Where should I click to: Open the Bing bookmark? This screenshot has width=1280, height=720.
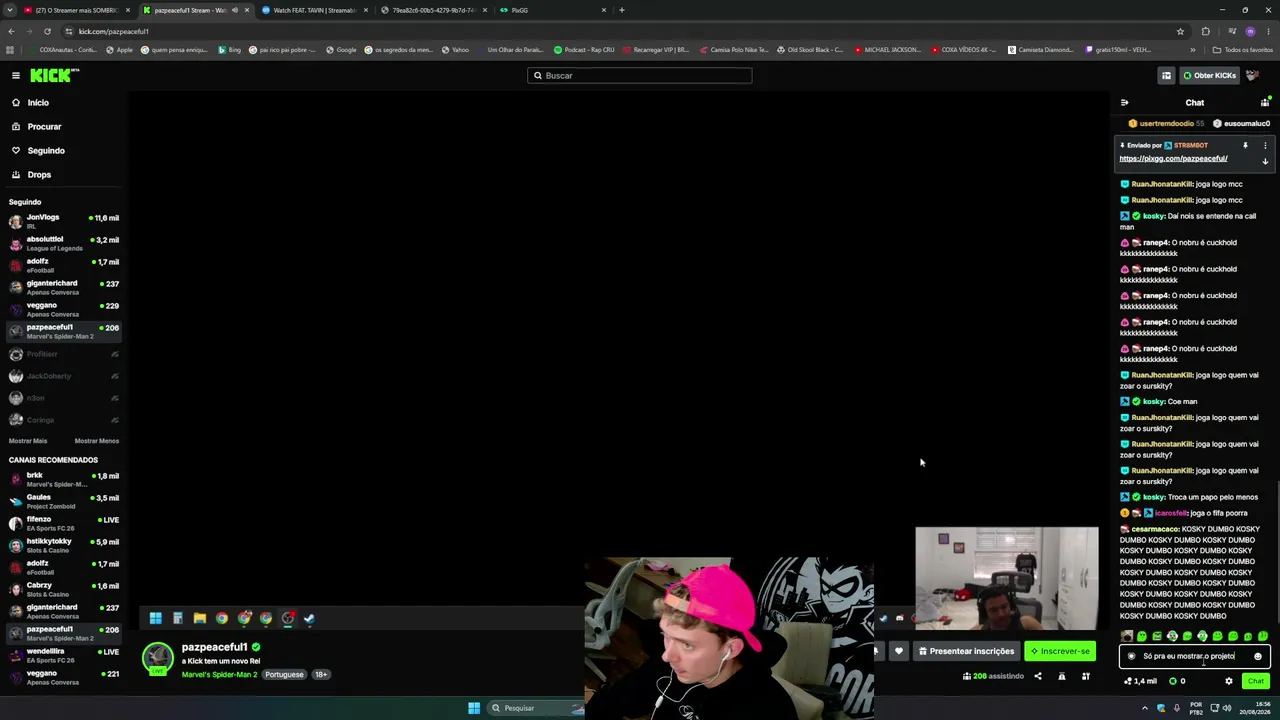229,50
